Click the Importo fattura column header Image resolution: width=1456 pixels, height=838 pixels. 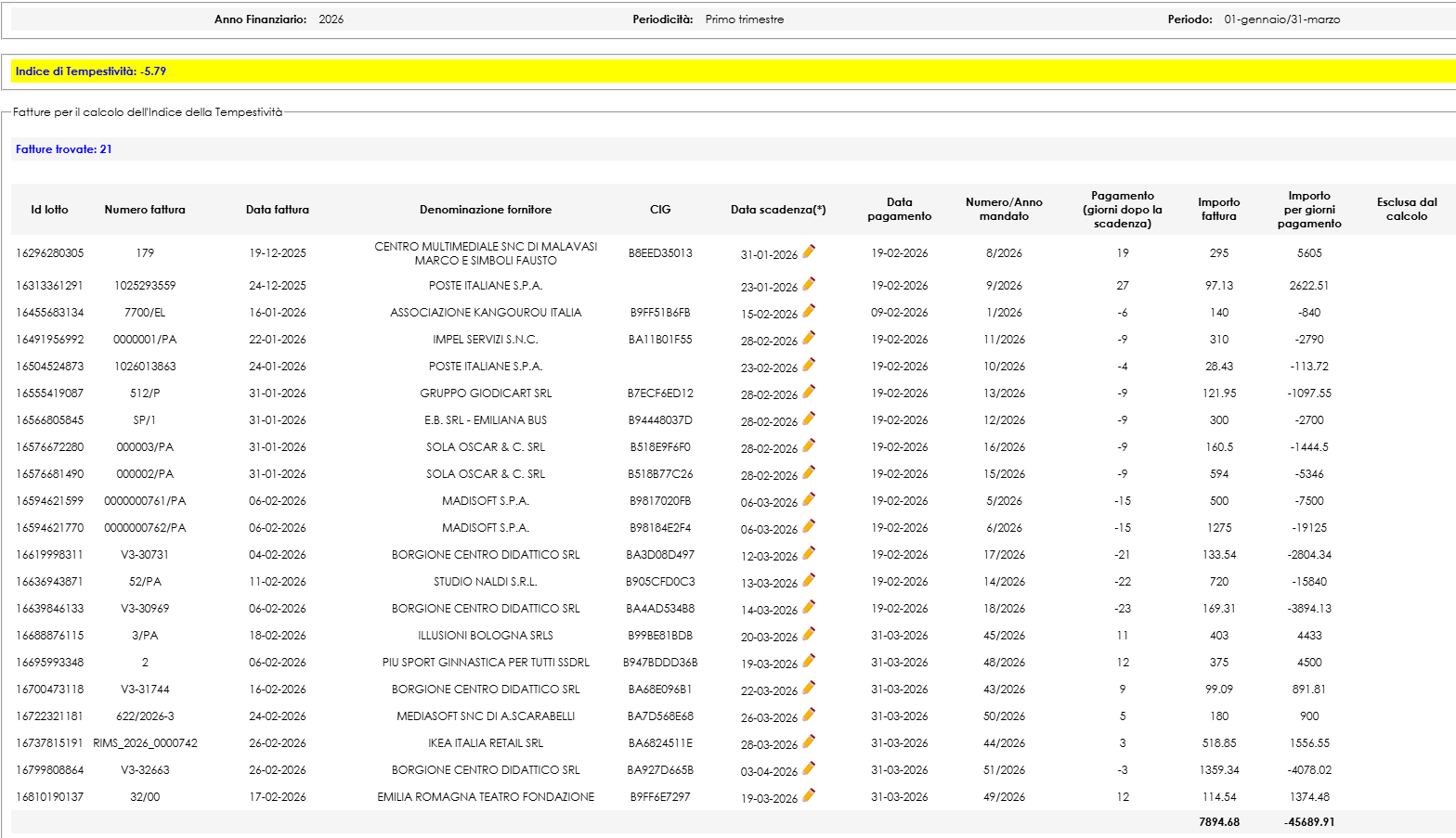[1219, 209]
